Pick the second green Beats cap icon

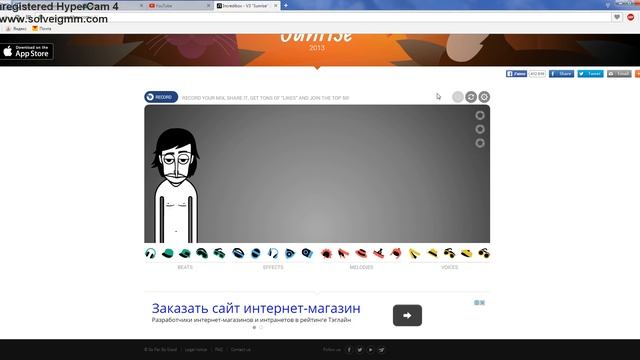click(x=167, y=253)
